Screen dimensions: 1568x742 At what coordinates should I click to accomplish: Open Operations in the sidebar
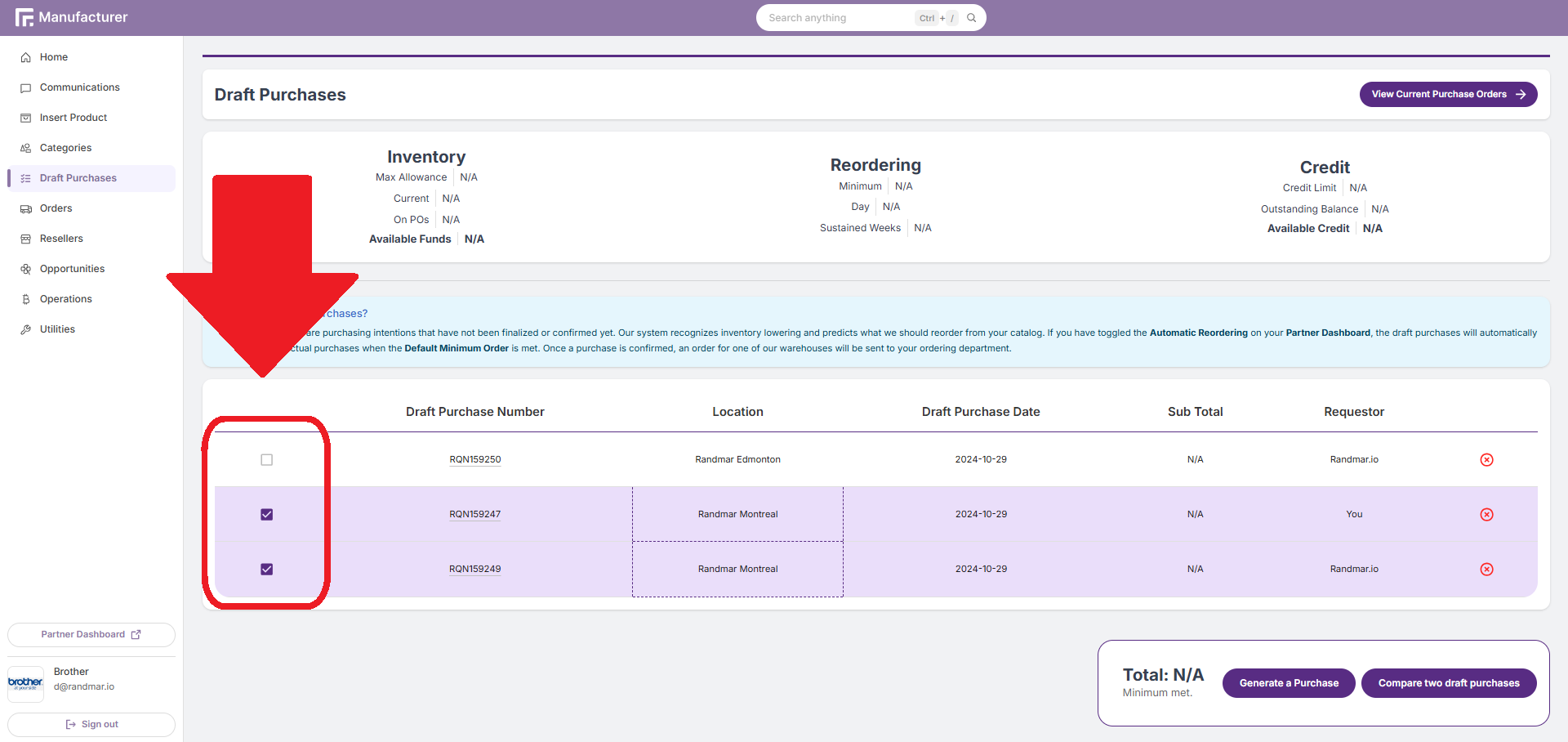[x=91, y=299]
